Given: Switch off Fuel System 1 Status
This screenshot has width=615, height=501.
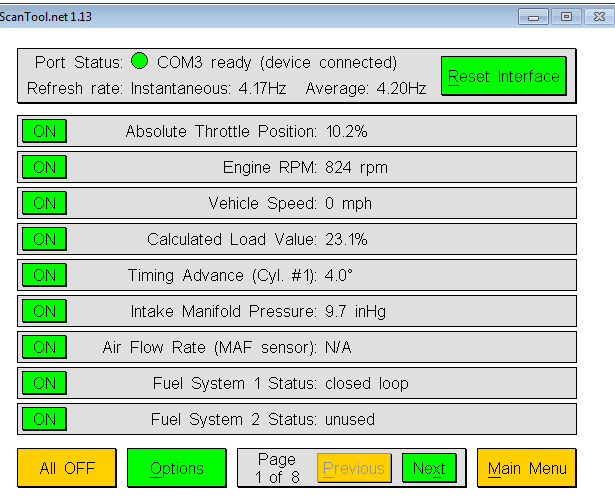Looking at the screenshot, I should pyautogui.click(x=44, y=383).
